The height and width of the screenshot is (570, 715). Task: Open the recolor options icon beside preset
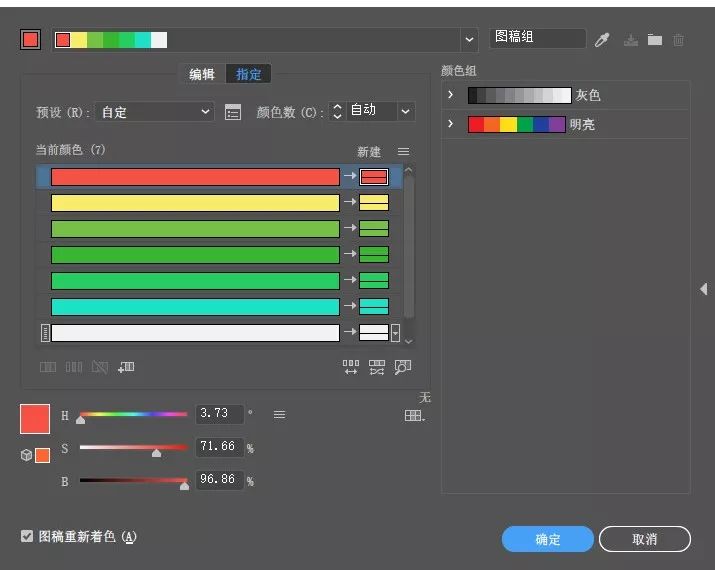click(233, 112)
